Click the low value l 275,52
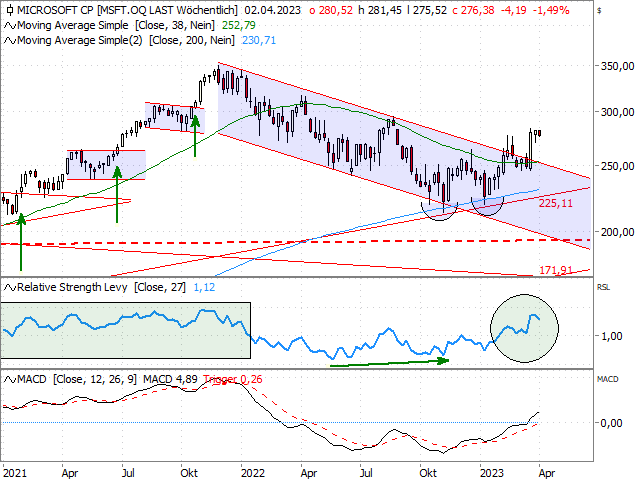Screen dimensions: 640x480 pos(427,10)
